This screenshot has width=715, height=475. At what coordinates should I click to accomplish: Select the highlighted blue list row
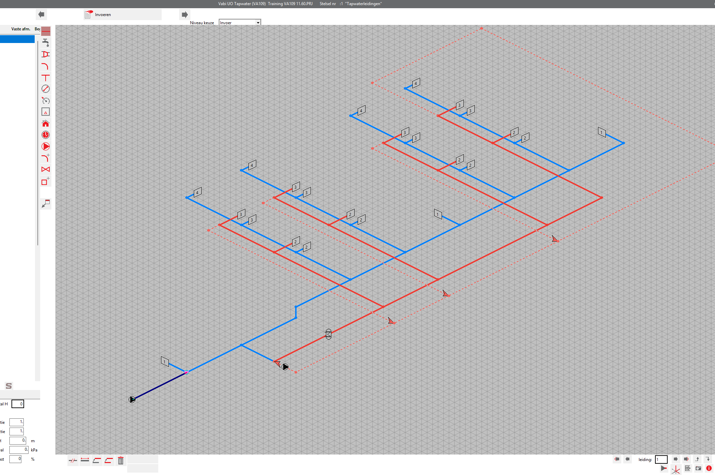pos(17,39)
